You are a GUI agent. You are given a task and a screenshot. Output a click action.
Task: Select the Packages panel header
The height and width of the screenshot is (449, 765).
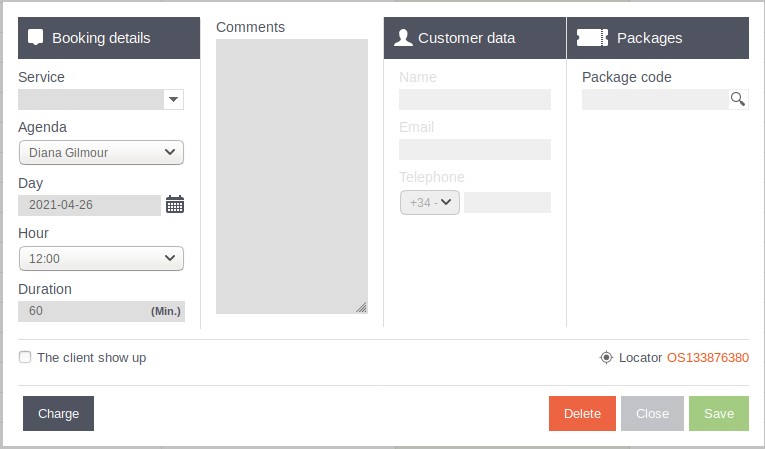pos(658,38)
